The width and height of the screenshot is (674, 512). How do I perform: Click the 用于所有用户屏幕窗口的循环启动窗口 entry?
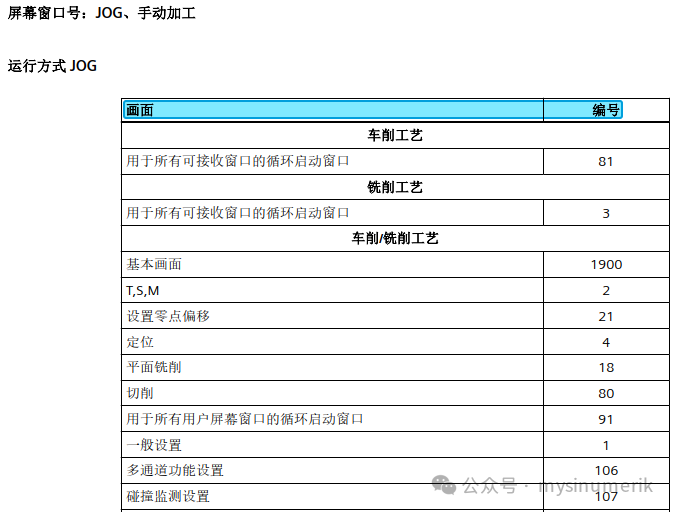244,419
